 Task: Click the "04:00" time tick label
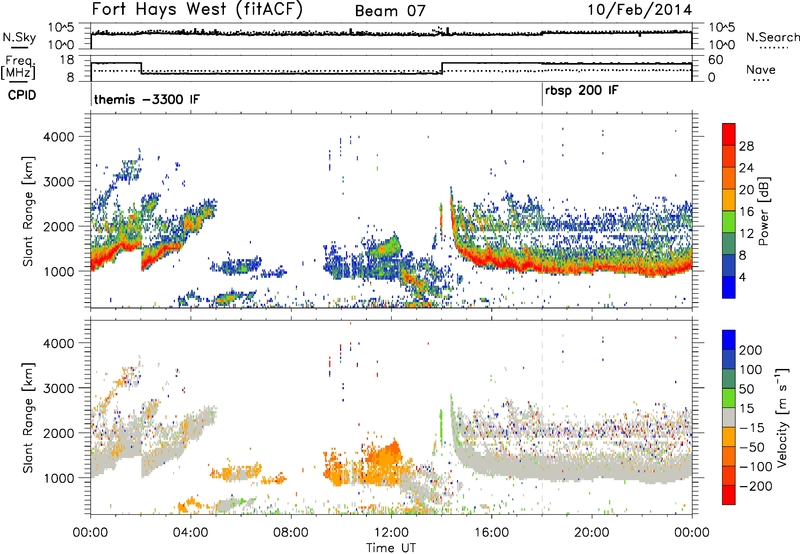[190, 533]
